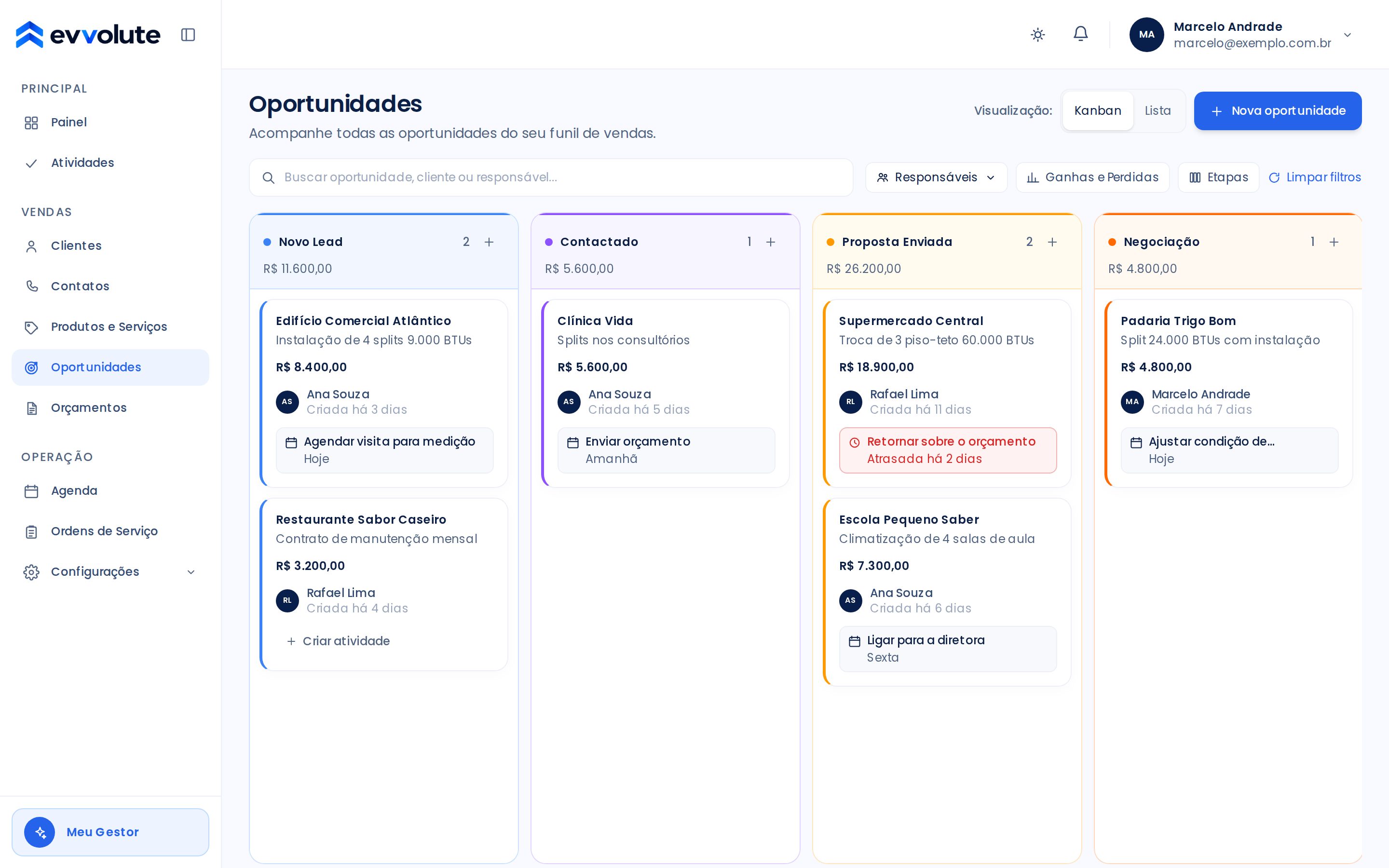This screenshot has height=868, width=1389.
Task: Switch to Lista view
Action: pyautogui.click(x=1157, y=111)
